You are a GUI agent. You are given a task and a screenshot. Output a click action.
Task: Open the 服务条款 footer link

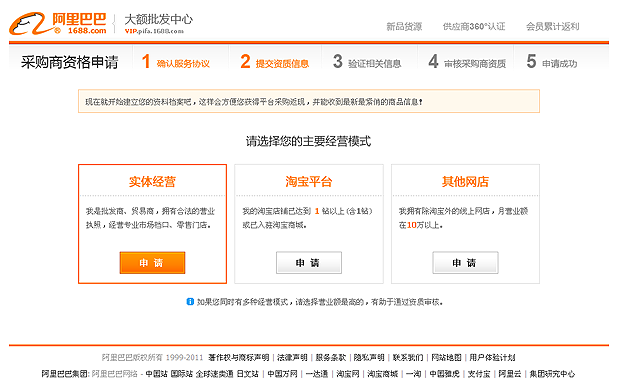click(331, 358)
